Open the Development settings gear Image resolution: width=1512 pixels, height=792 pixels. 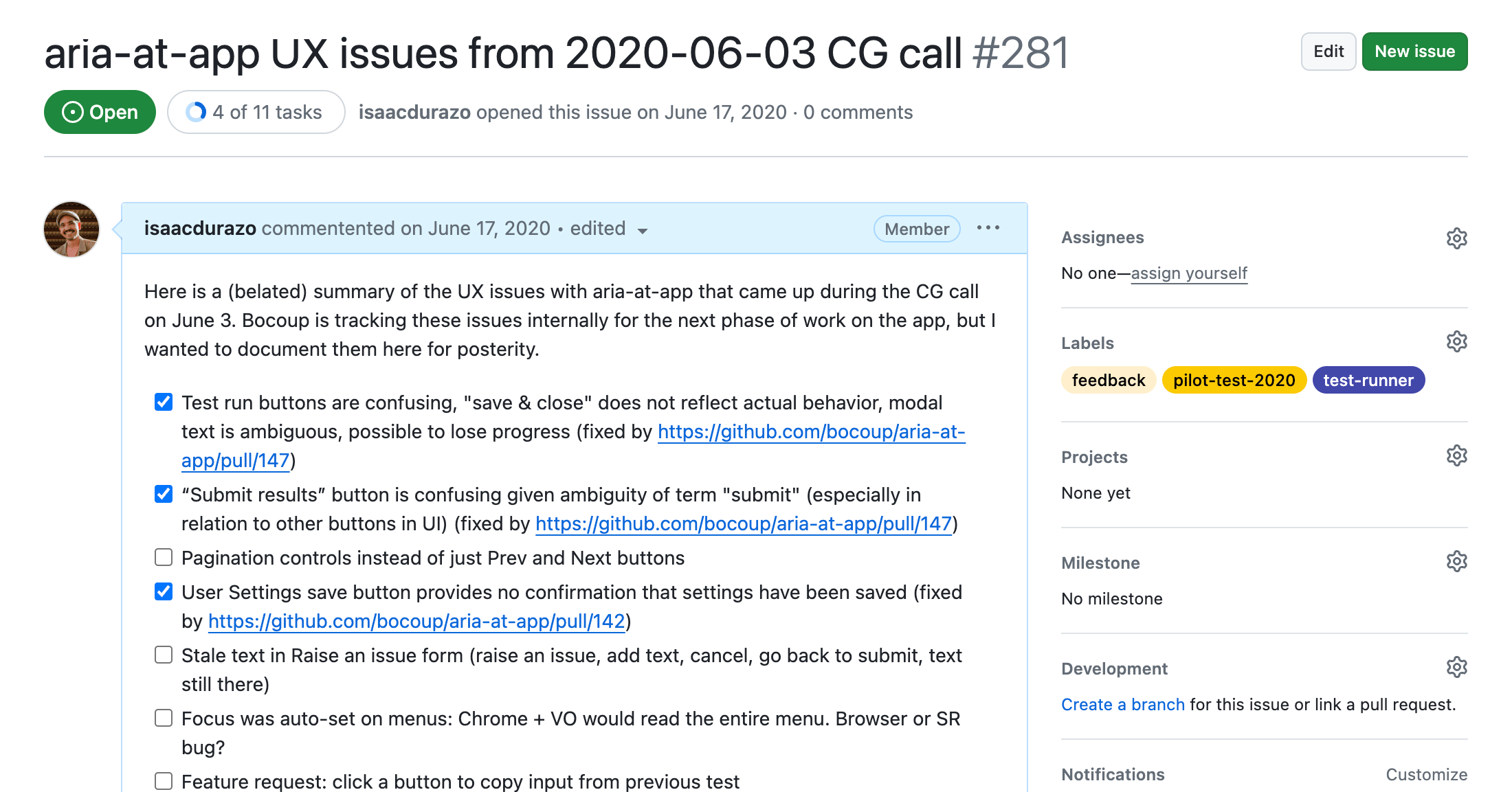tap(1457, 666)
